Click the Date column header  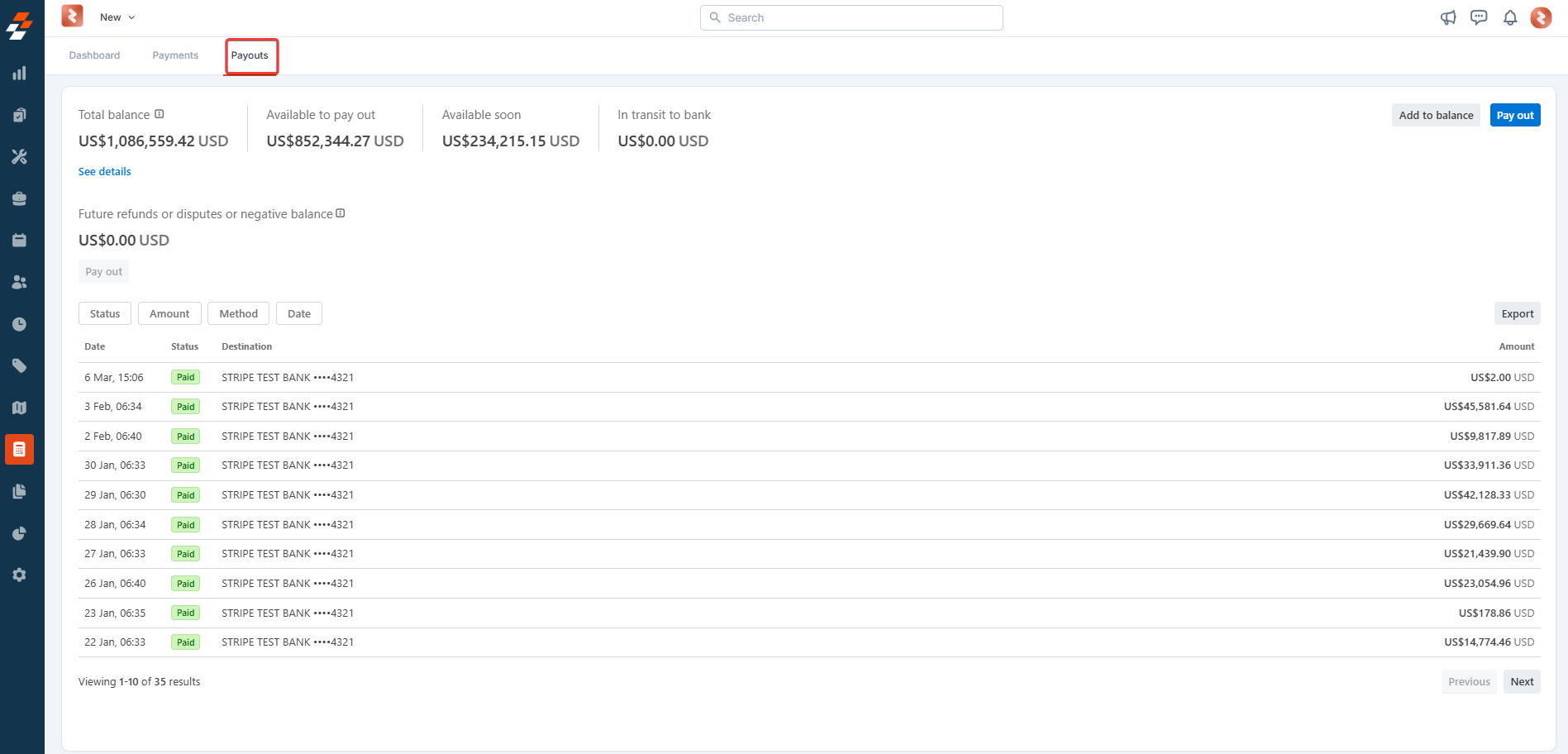(x=95, y=346)
